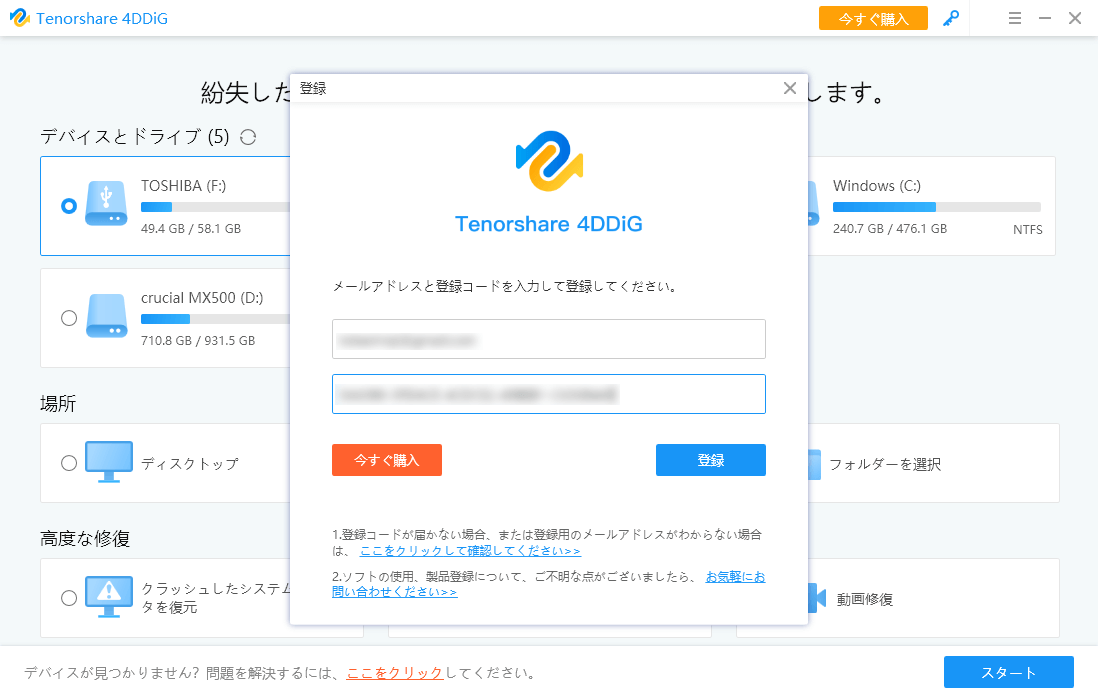Click the folder icon beside フォルダーを選択

814,464
